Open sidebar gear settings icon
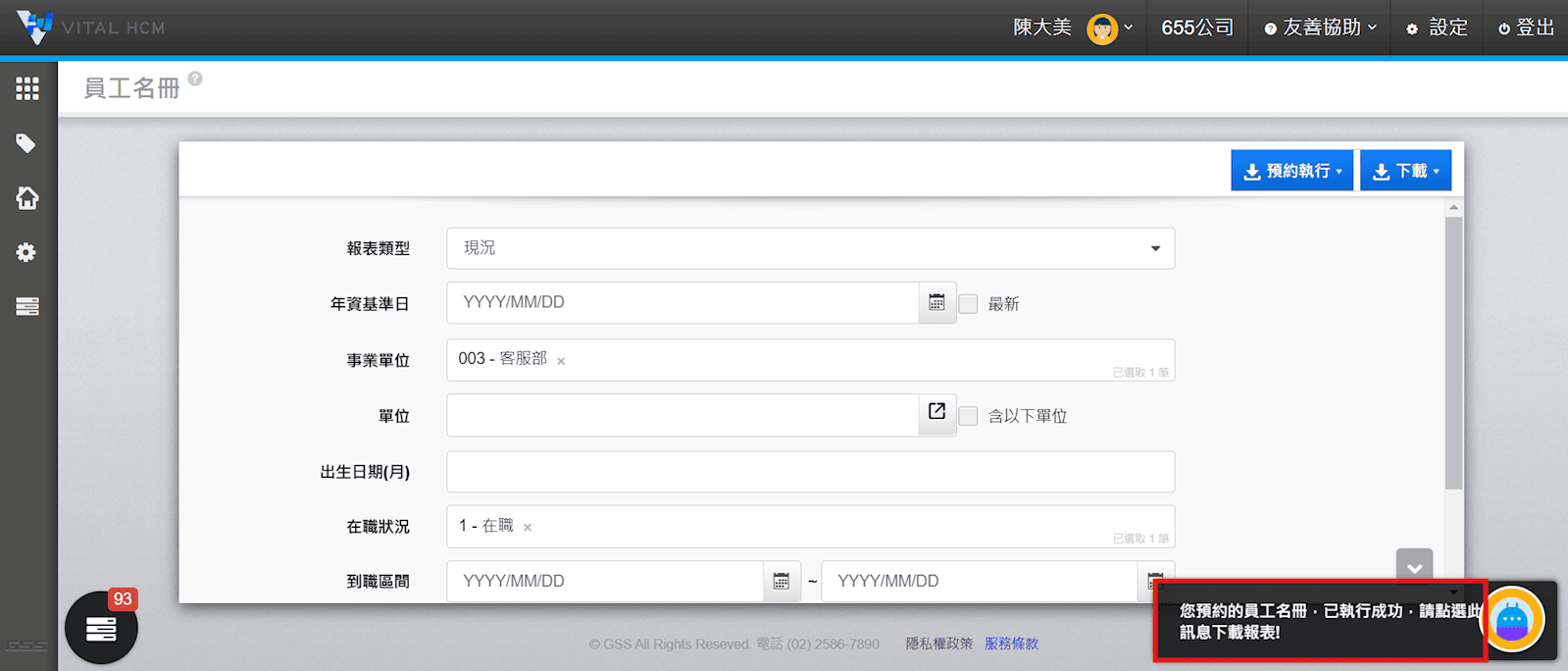 [26, 253]
